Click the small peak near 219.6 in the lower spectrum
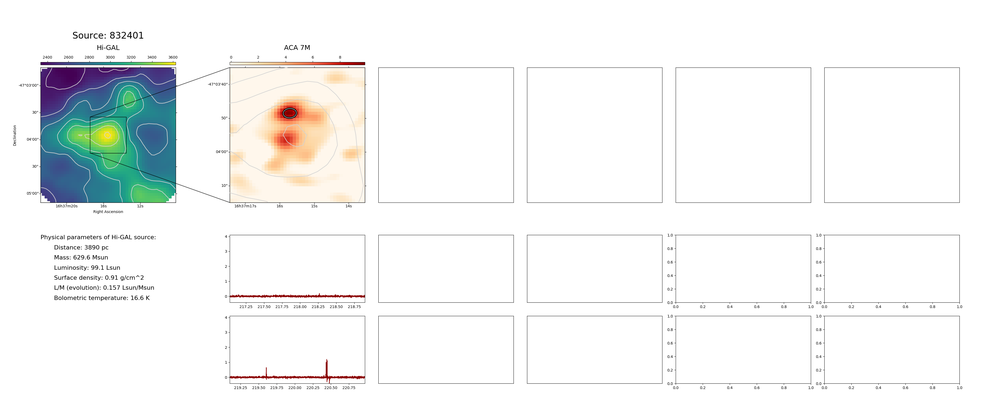Screen dimensions: 1000x405 tap(267, 372)
